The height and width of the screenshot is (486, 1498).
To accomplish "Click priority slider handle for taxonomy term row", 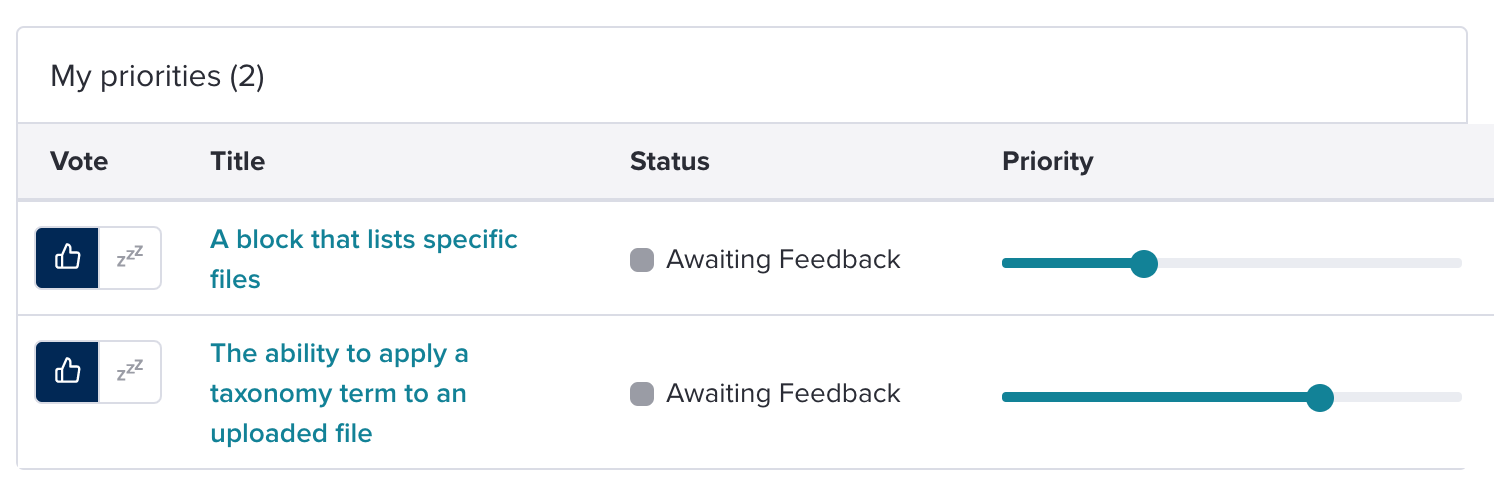I will click(x=1320, y=397).
